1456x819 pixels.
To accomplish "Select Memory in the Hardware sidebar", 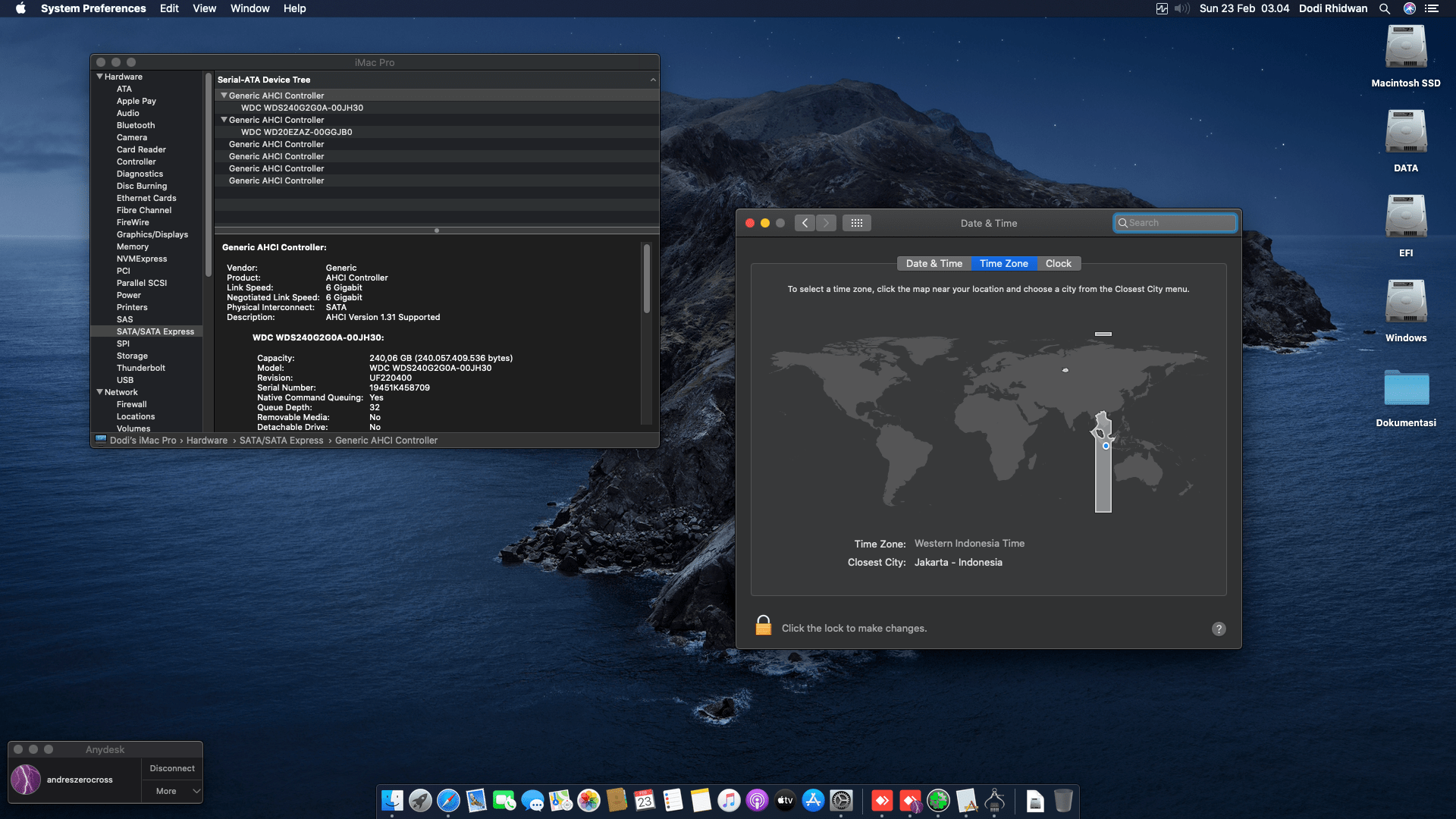I will click(x=133, y=246).
